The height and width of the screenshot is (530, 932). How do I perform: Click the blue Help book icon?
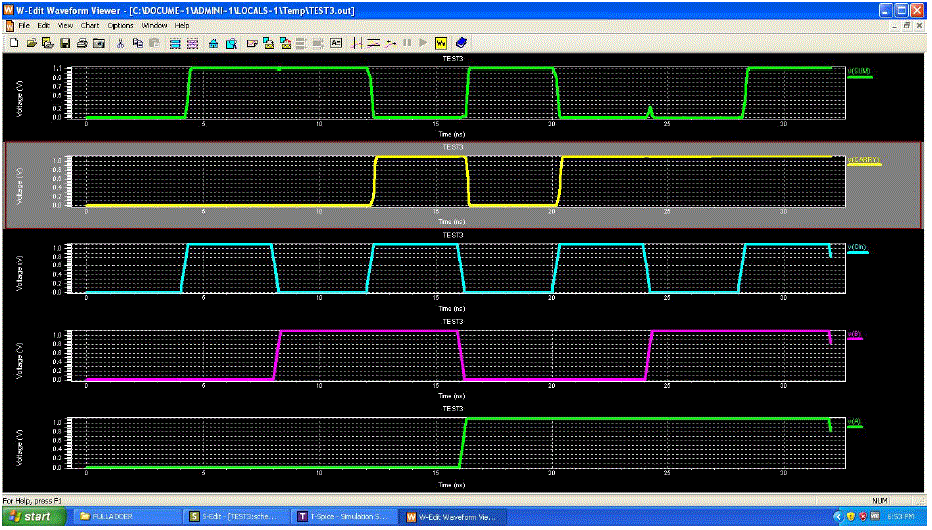(460, 43)
